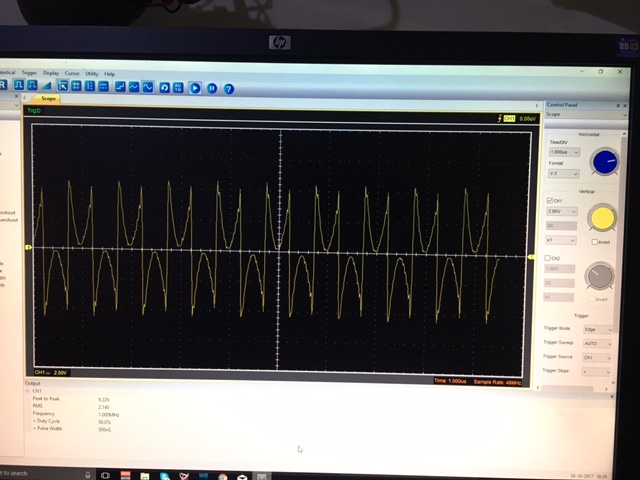This screenshot has height=480, width=640.
Task: Close the Control Panel pane
Action: point(625,106)
